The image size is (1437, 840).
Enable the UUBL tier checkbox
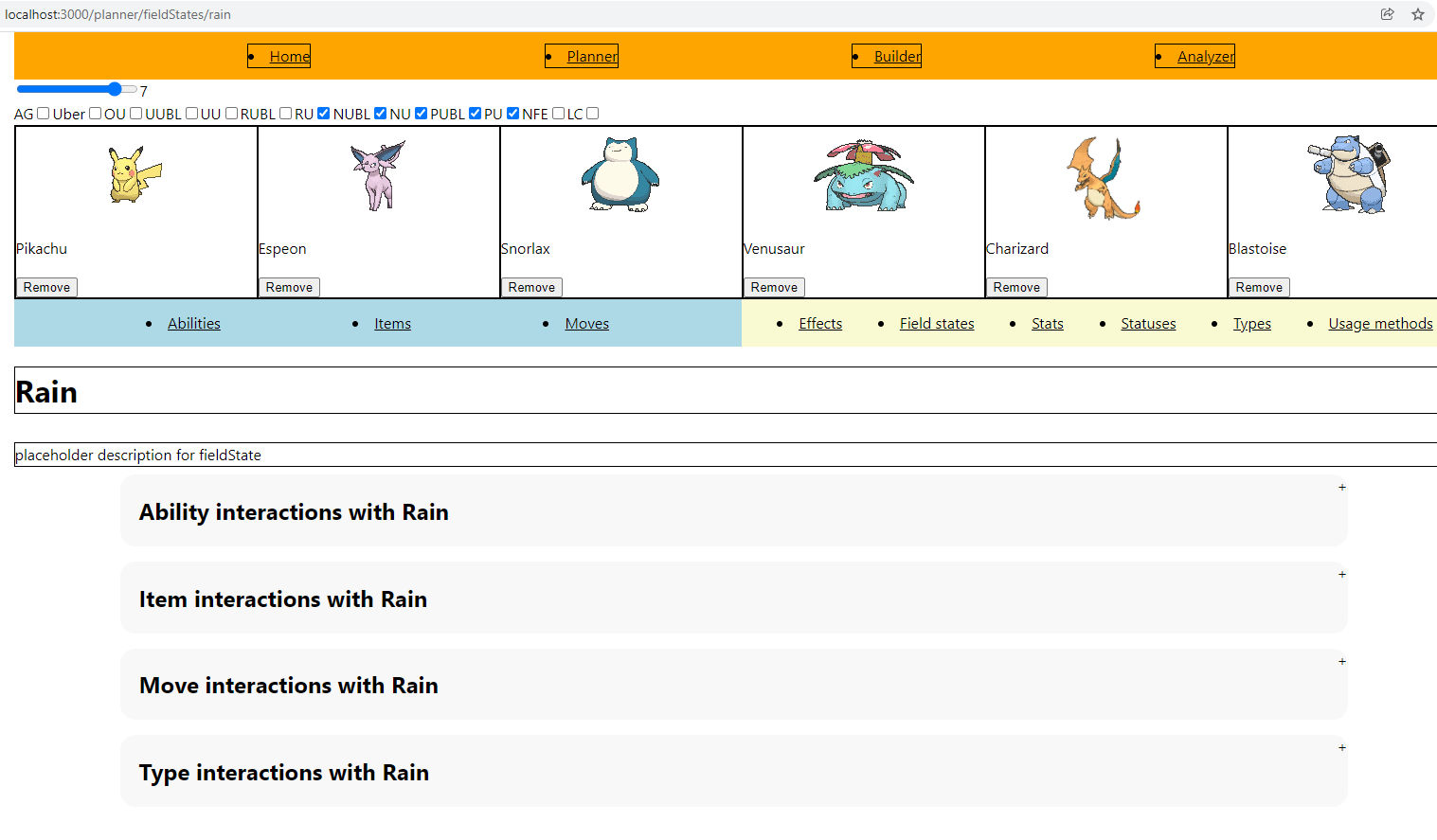pos(191,114)
